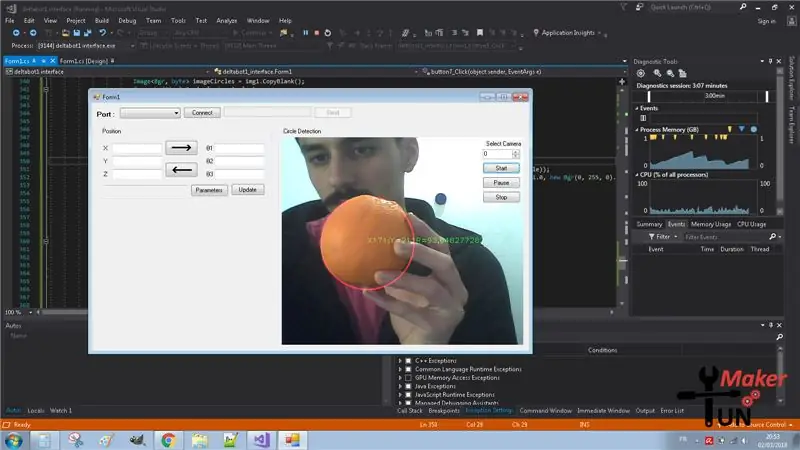Open the Diagnostic Tools settings gear icon
The height and width of the screenshot is (450, 800).
[641, 73]
